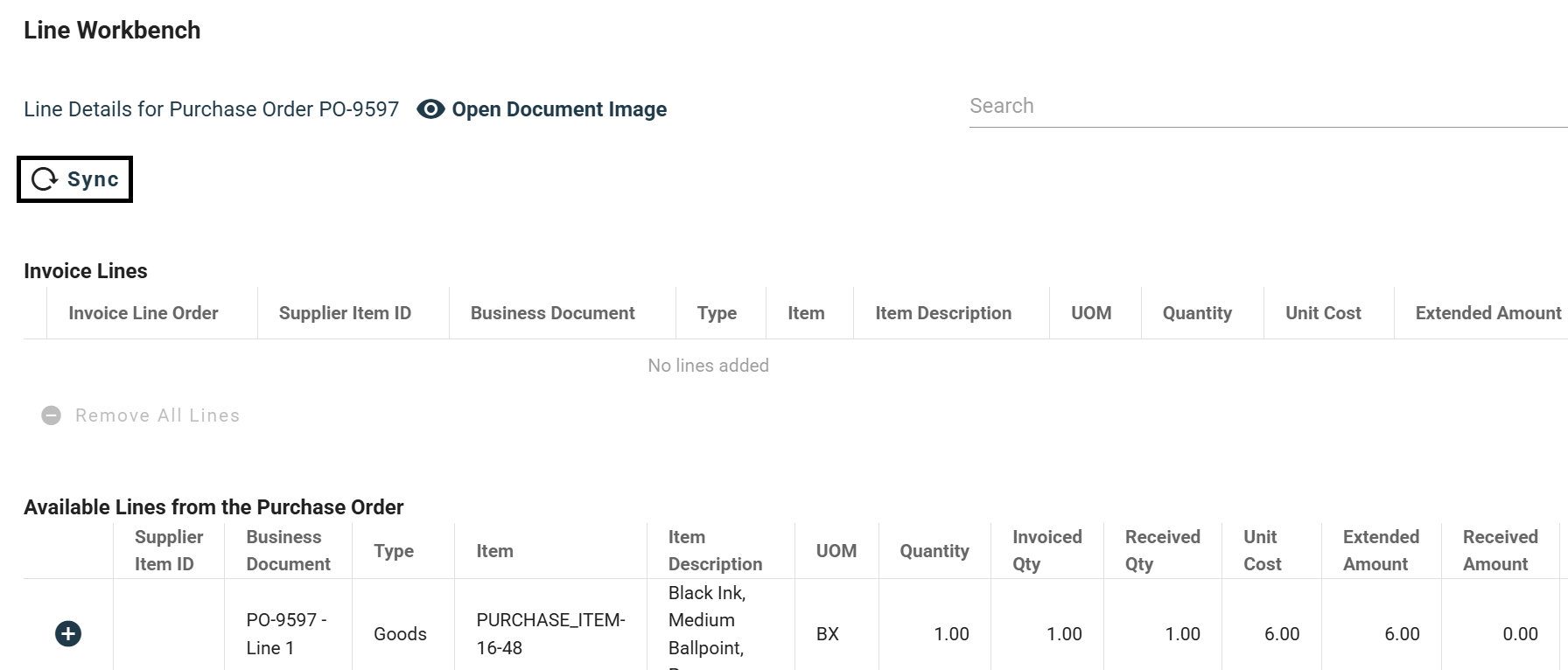Image resolution: width=1568 pixels, height=670 pixels.
Task: Sort Available Lines by Invoiced Qty header
Action: coord(1046,550)
